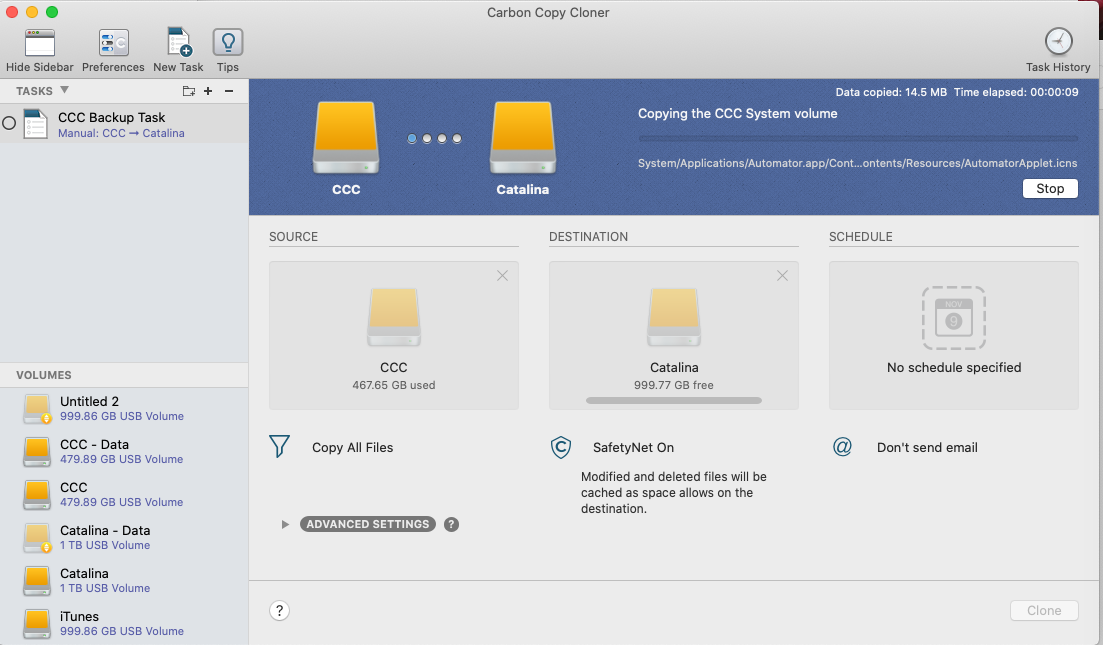Click the CCC Backup Task status circle
The image size is (1103, 645).
(9, 123)
